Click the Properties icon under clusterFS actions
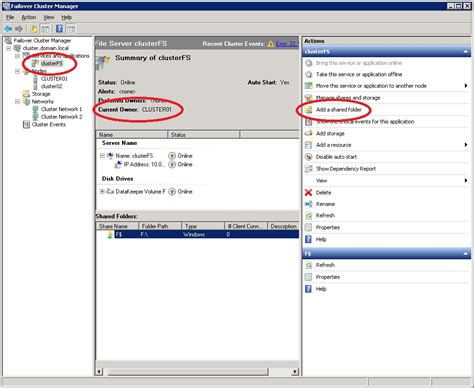 [x=309, y=227]
